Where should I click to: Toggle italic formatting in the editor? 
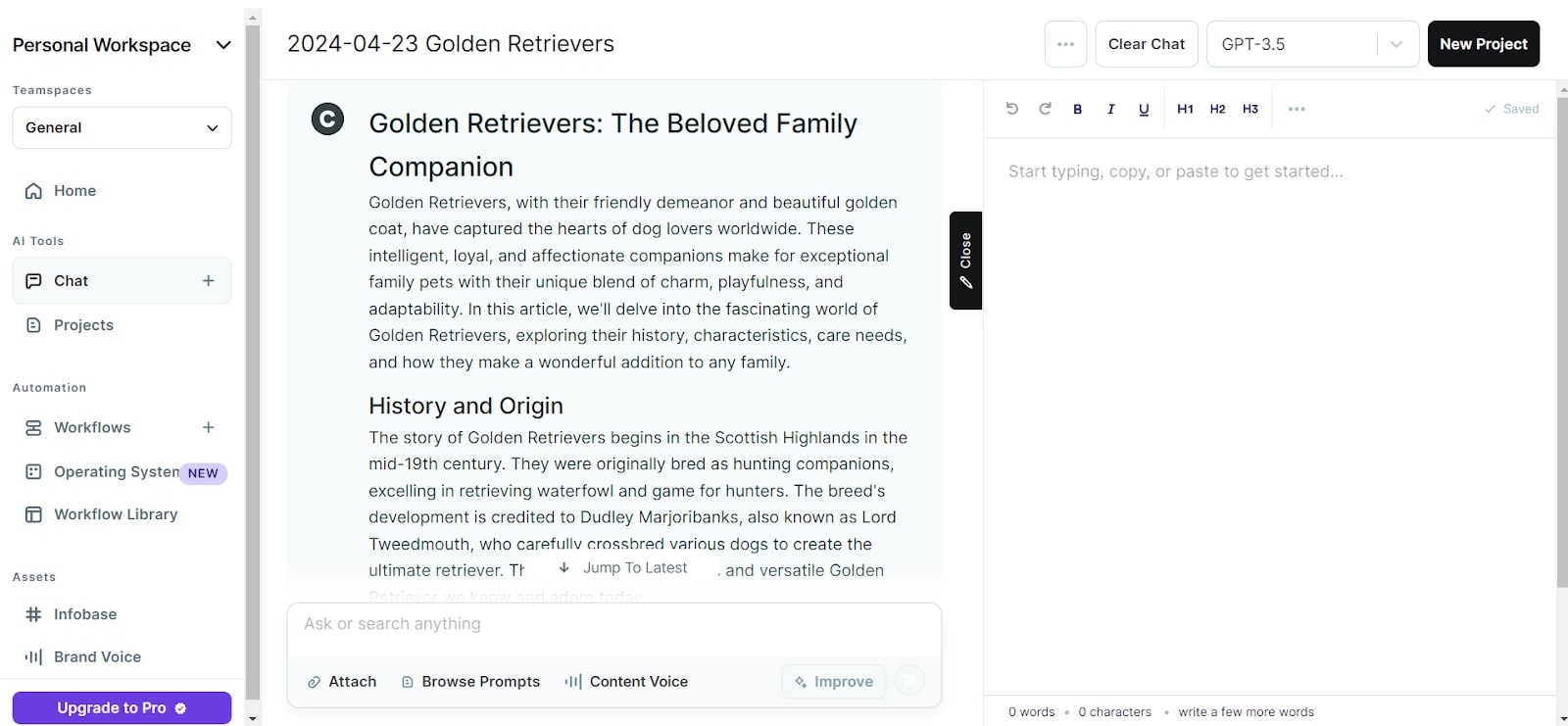point(1110,109)
